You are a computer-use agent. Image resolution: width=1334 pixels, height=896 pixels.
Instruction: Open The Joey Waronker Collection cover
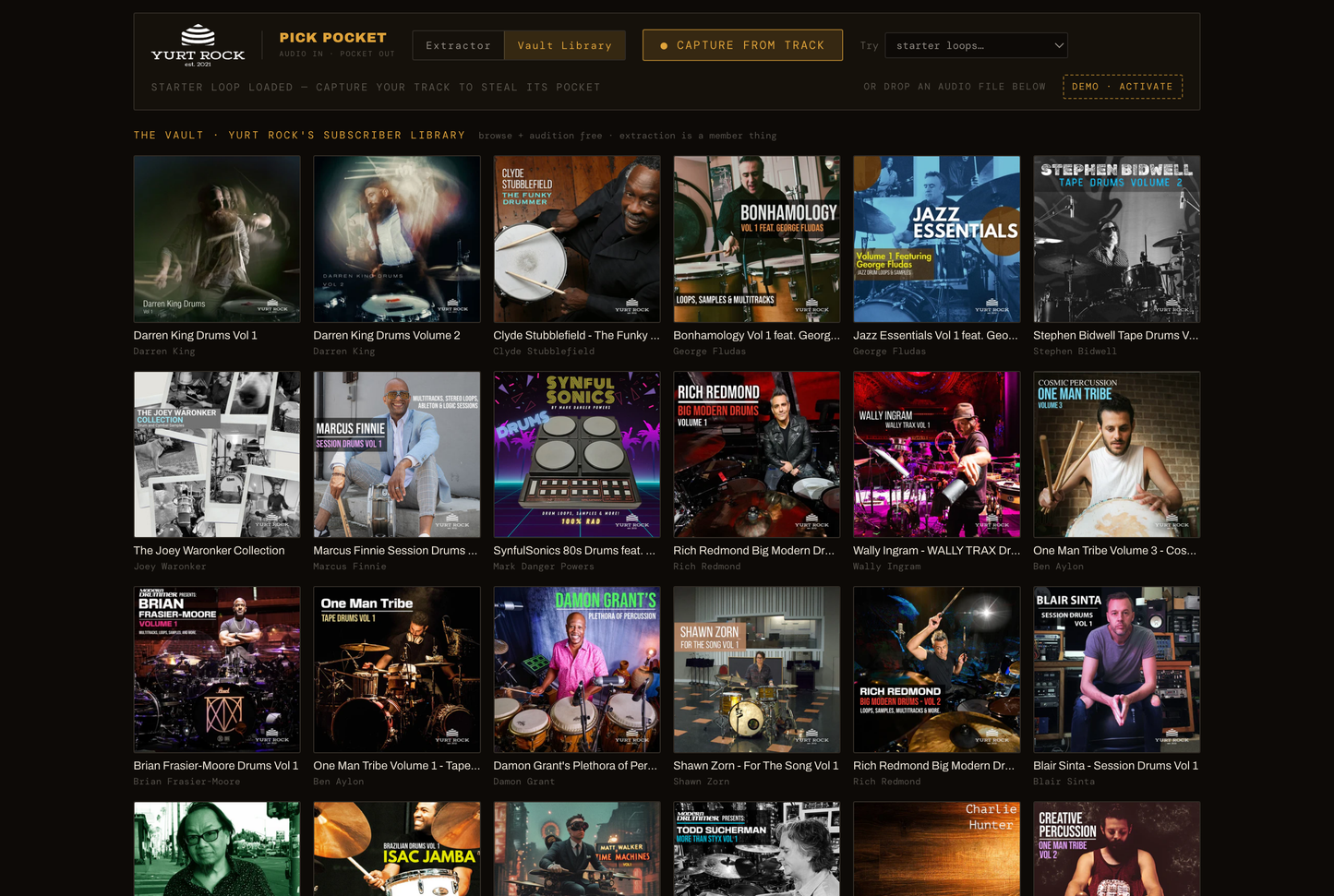(217, 455)
